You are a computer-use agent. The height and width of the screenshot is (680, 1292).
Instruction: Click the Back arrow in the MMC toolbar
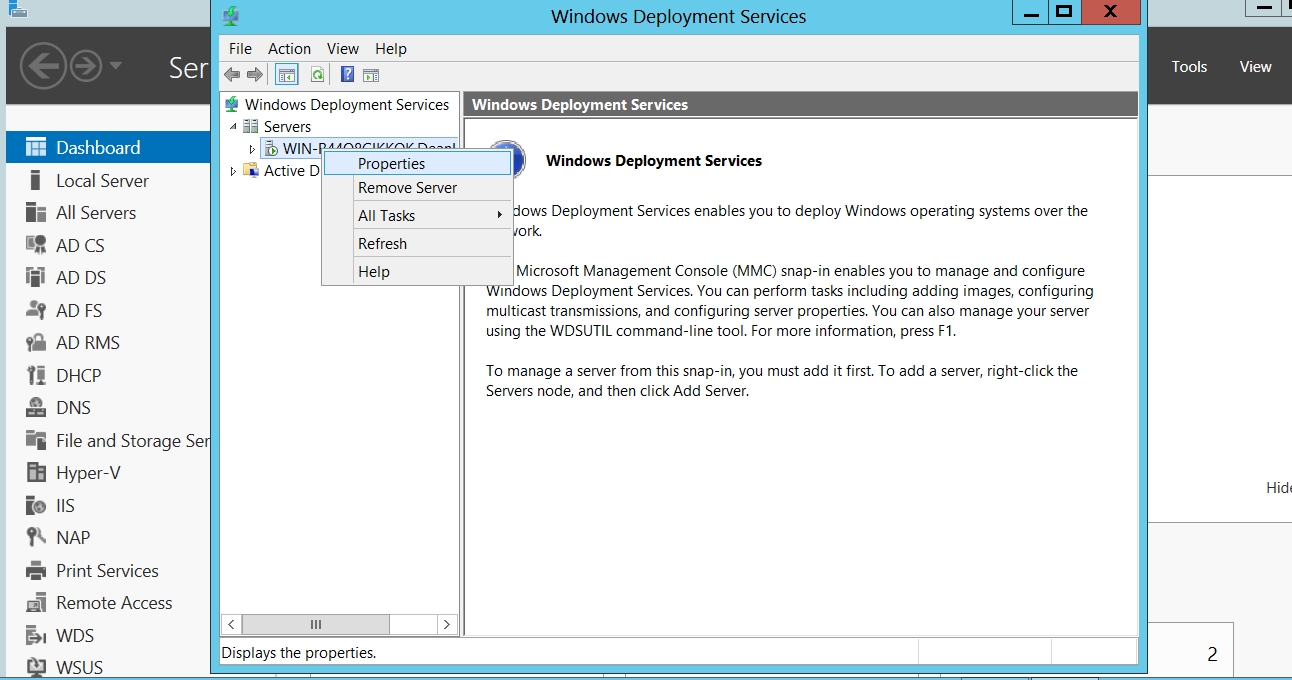tap(232, 75)
